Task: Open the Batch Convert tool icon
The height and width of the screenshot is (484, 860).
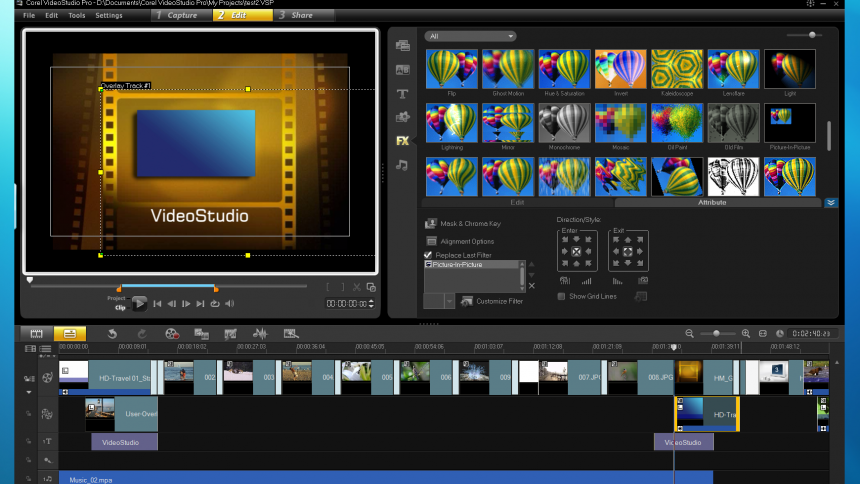Action: click(x=201, y=334)
